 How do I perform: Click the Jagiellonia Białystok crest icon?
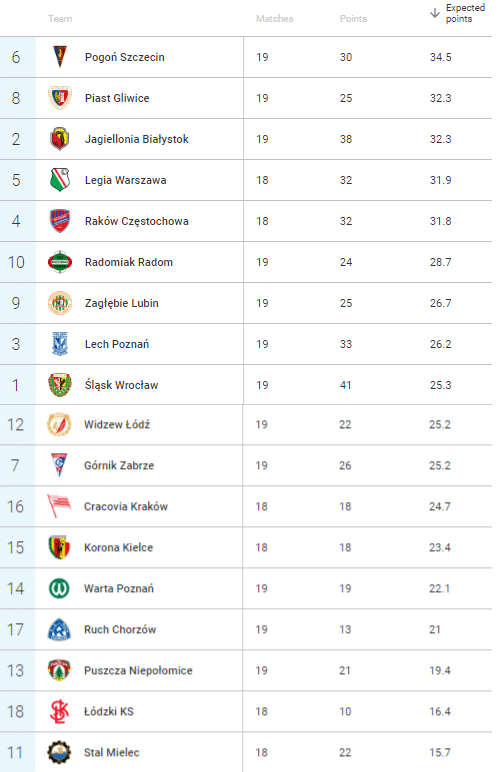[x=60, y=139]
